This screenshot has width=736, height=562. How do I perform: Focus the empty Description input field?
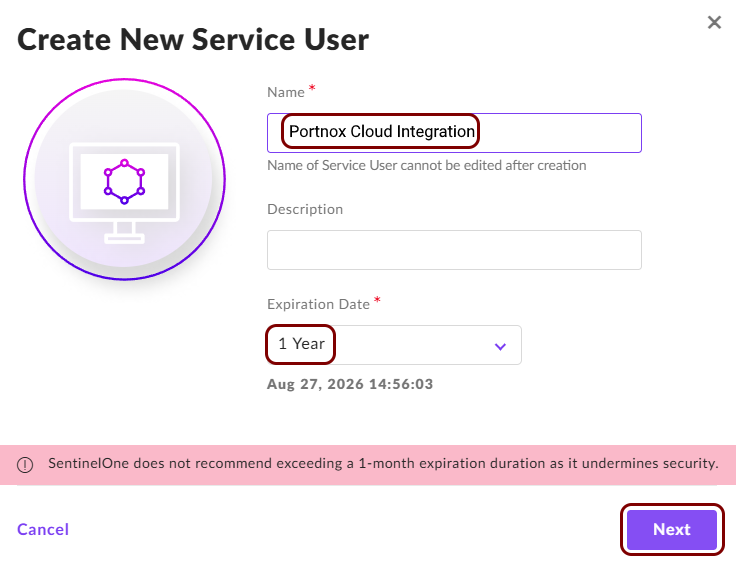click(454, 250)
